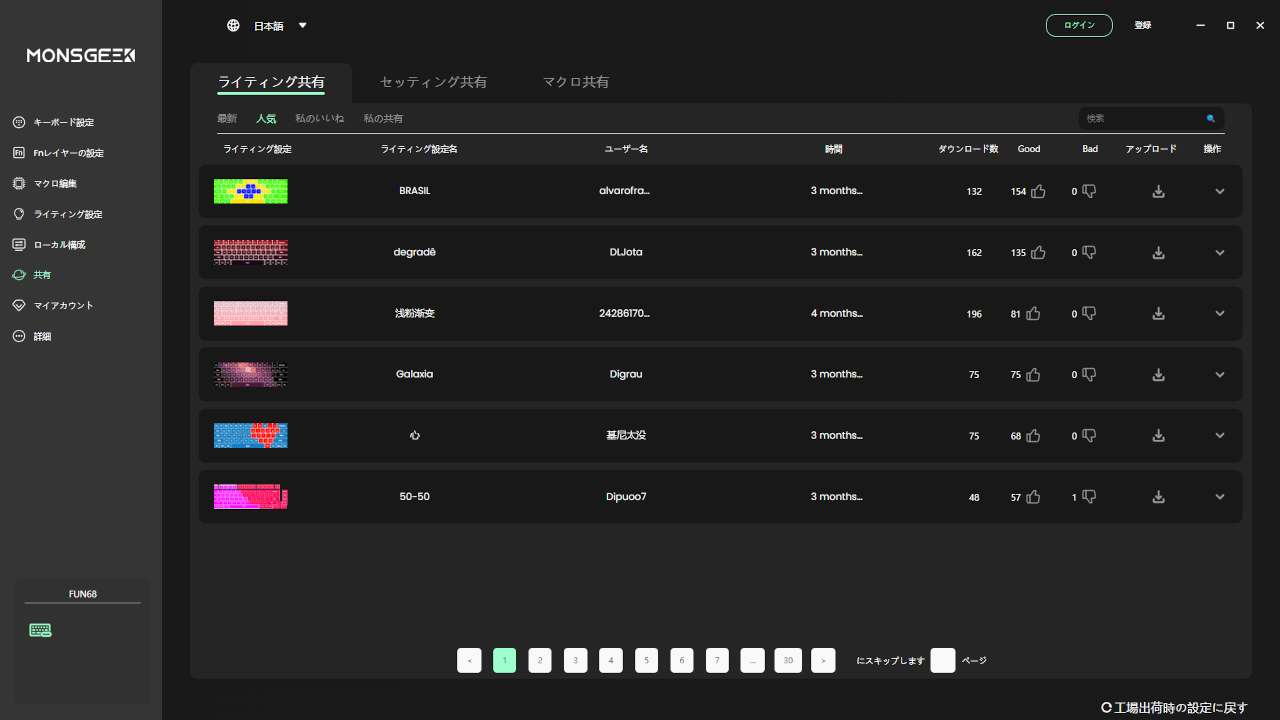This screenshot has width=1280, height=720.
Task: Go to page 3 of results
Action: 575,660
